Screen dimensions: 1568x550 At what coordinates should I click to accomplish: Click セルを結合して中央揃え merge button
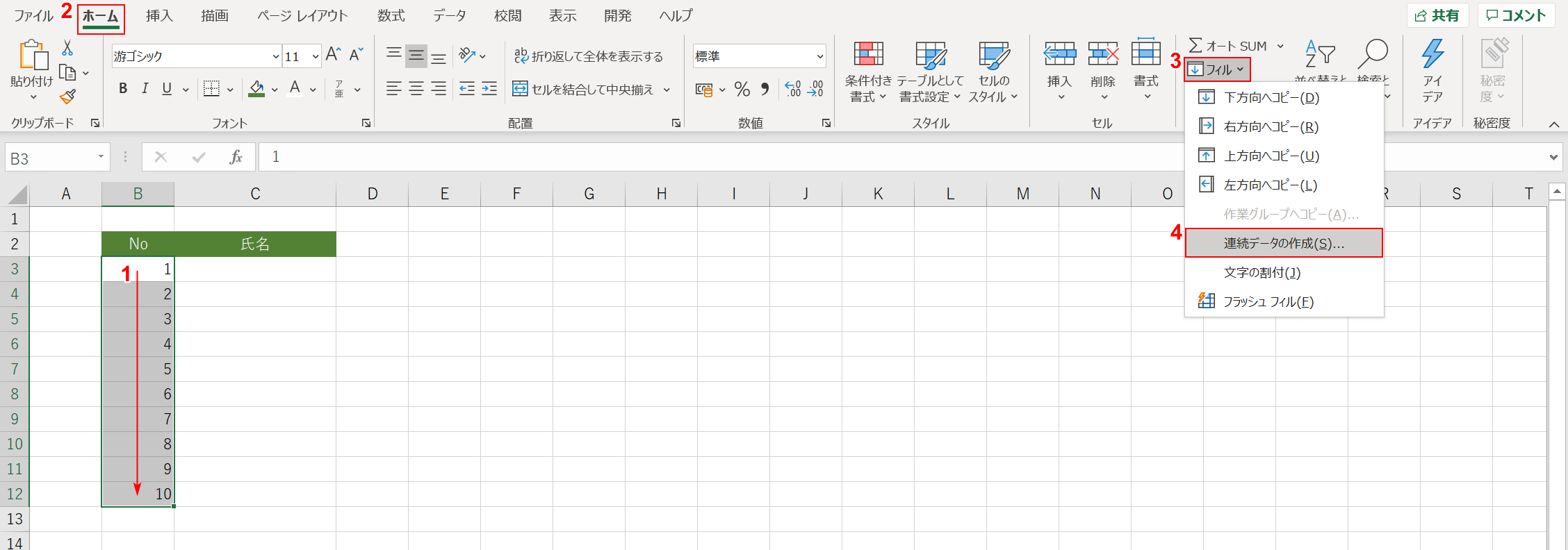tap(583, 89)
